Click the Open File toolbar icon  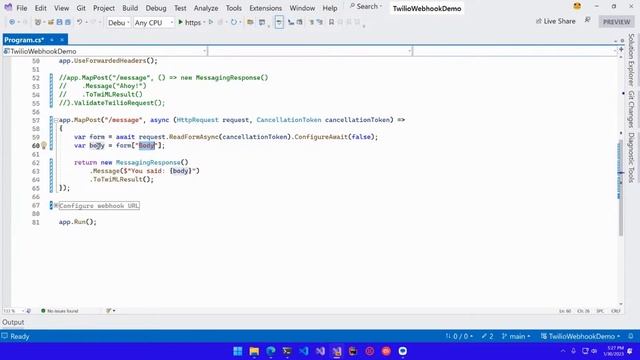pyautogui.click(x=51, y=22)
